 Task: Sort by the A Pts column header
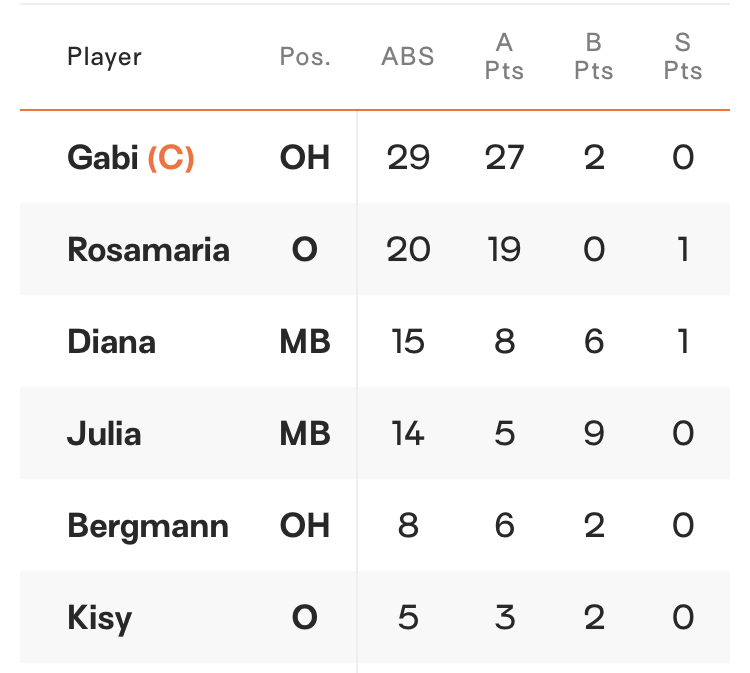click(504, 56)
